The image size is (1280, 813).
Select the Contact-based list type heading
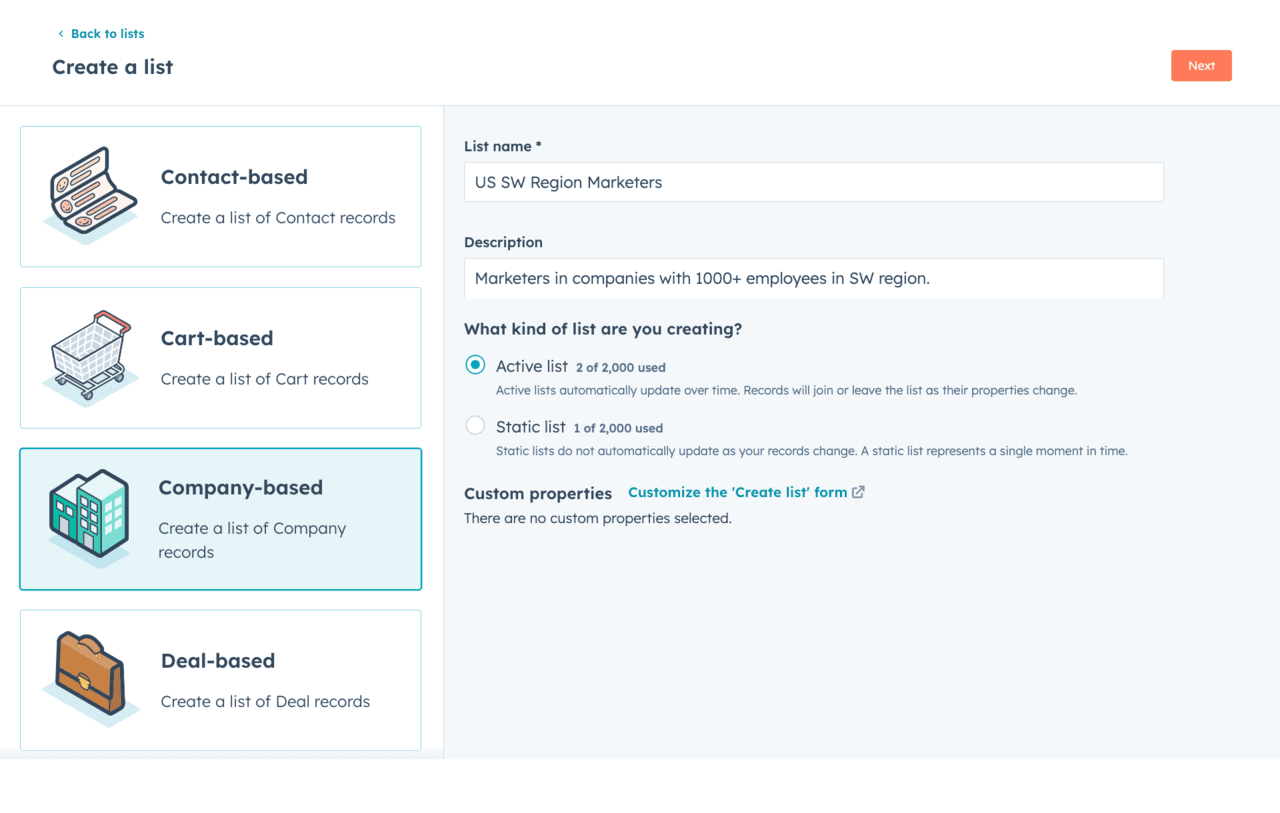(234, 177)
